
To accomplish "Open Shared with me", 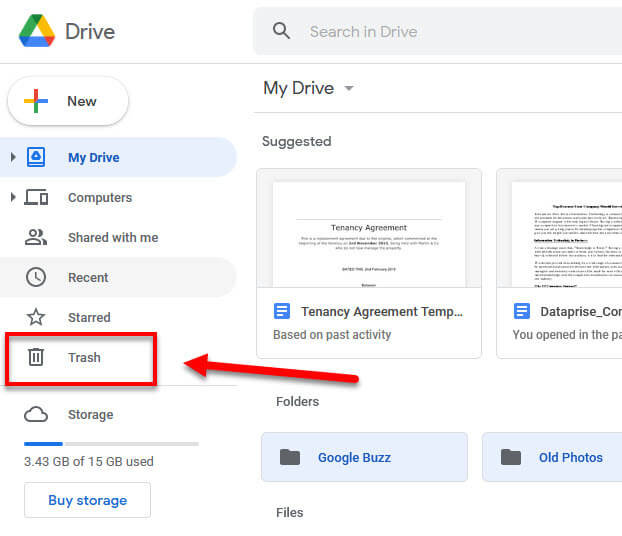I will pos(118,237).
